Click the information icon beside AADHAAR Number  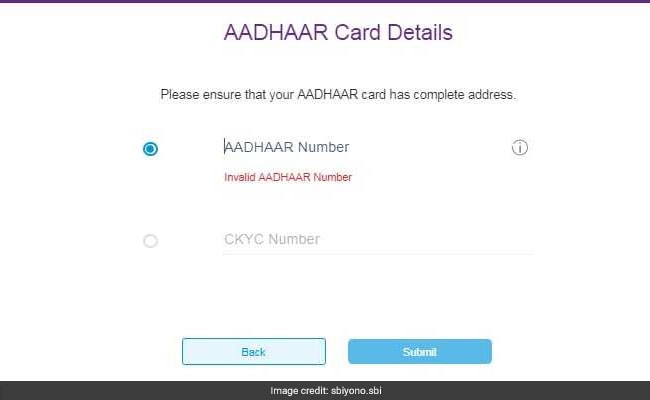(519, 148)
